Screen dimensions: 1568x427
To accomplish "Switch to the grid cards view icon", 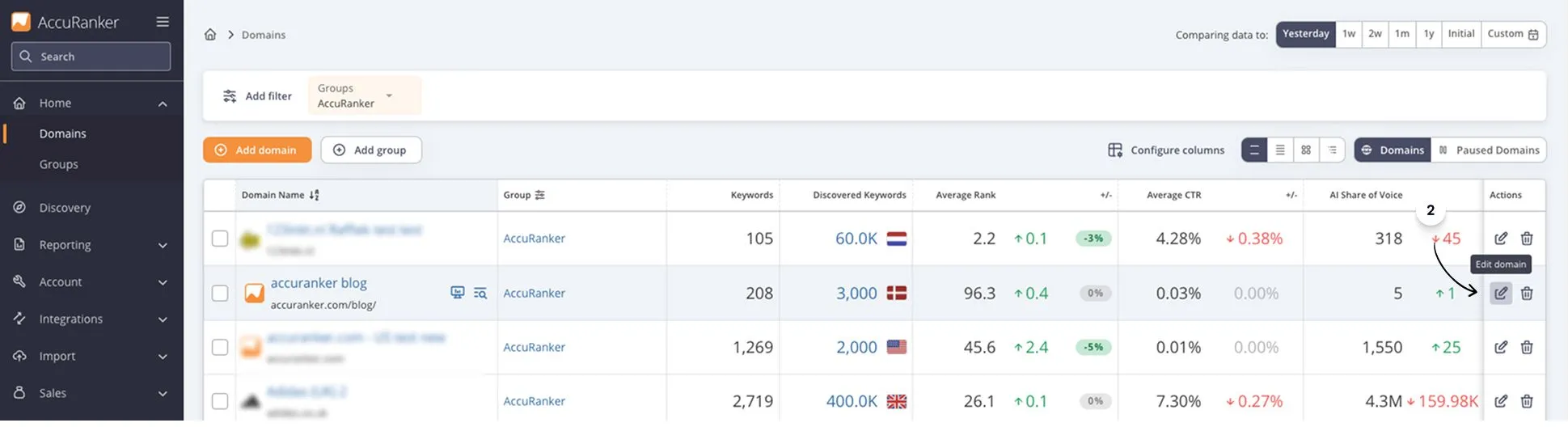I will tap(1305, 150).
